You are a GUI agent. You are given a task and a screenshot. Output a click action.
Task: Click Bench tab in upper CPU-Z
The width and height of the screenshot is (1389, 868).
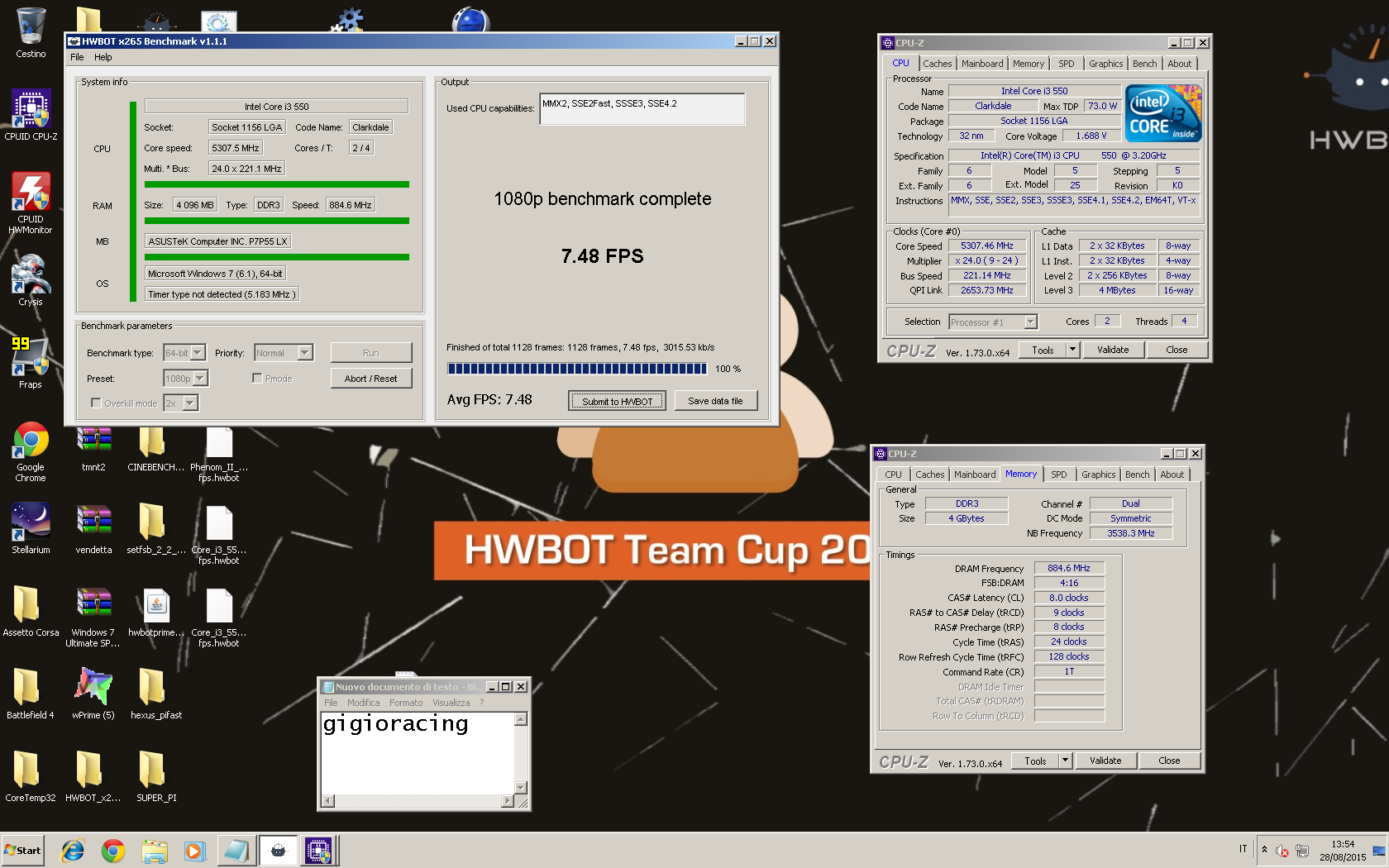pos(1144,64)
